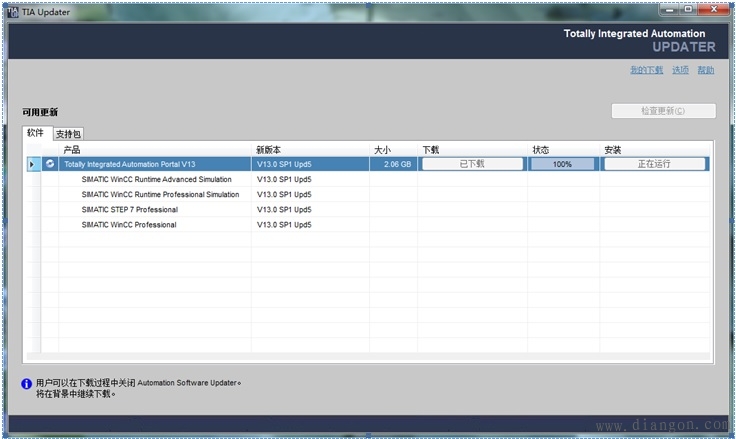
Task: Switch to the 软件 tab
Action: 36,133
